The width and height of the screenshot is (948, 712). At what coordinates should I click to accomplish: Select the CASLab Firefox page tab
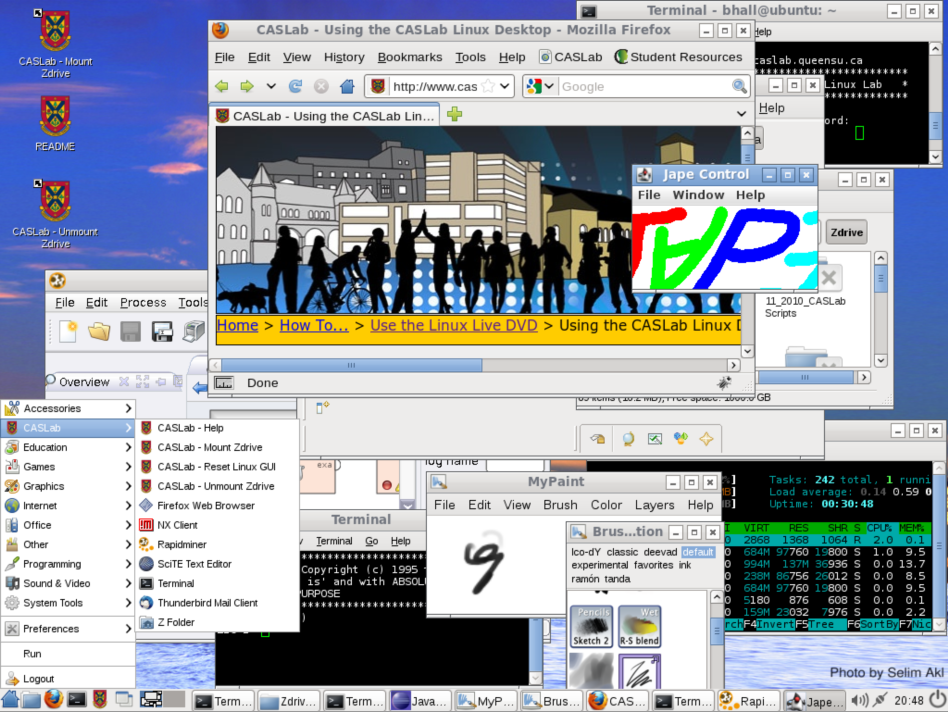tap(326, 116)
